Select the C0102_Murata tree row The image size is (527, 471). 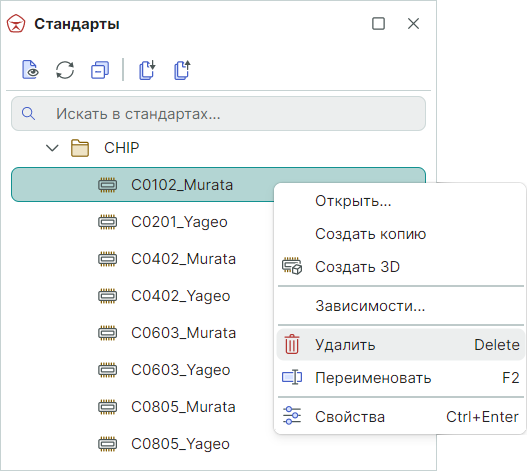click(143, 185)
